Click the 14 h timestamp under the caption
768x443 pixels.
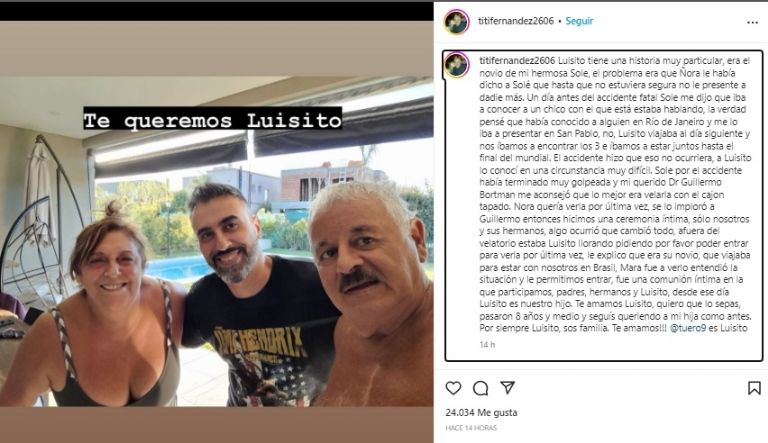487,345
